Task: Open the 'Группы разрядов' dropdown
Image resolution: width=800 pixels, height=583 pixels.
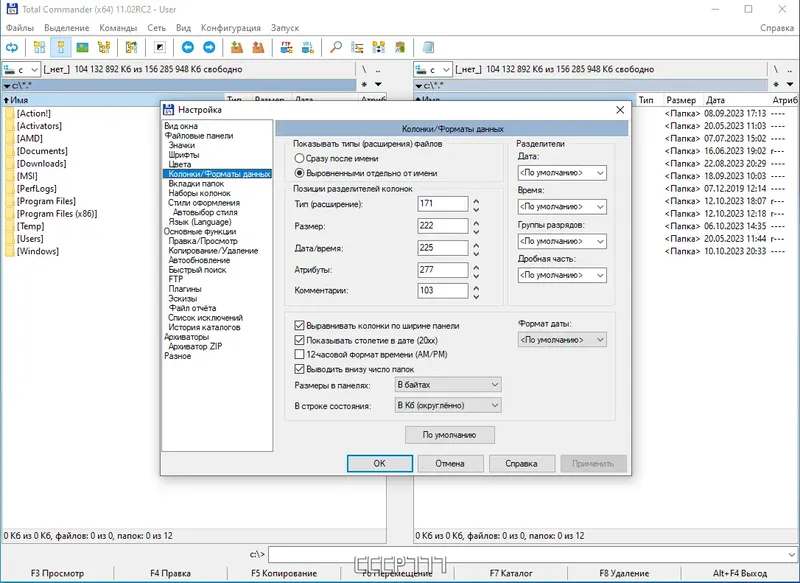Action: [562, 241]
